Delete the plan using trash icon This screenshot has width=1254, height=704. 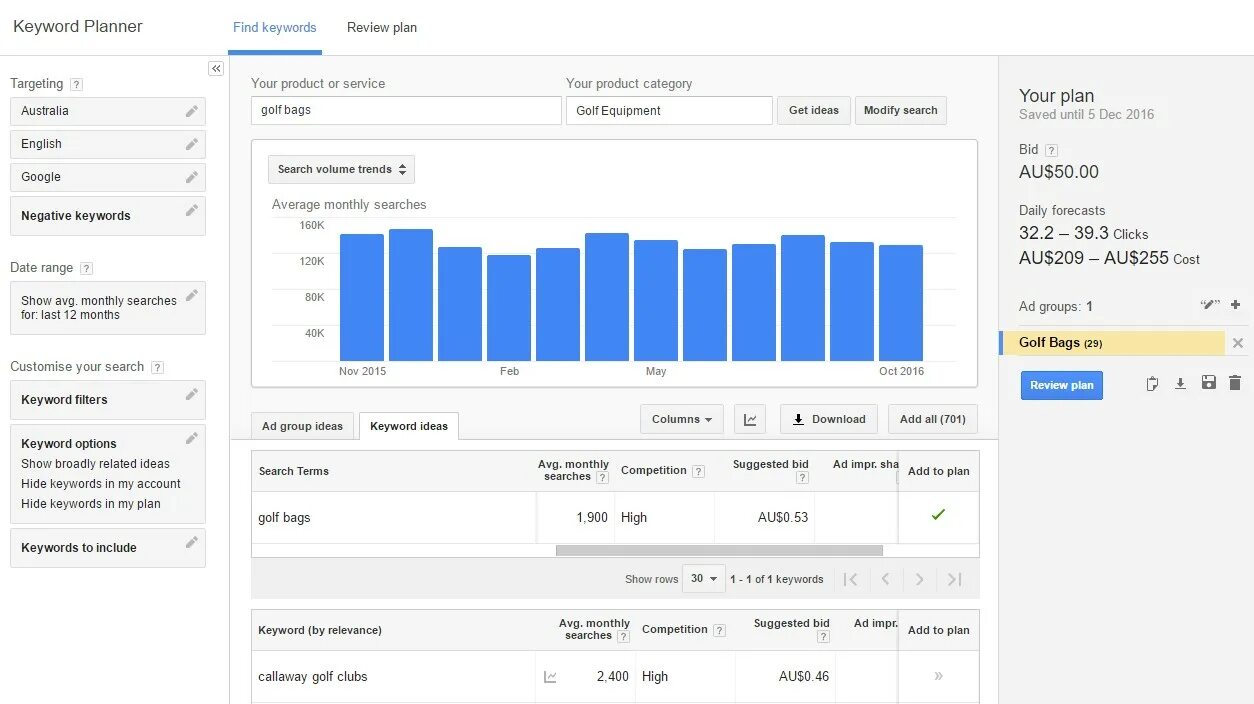point(1235,383)
